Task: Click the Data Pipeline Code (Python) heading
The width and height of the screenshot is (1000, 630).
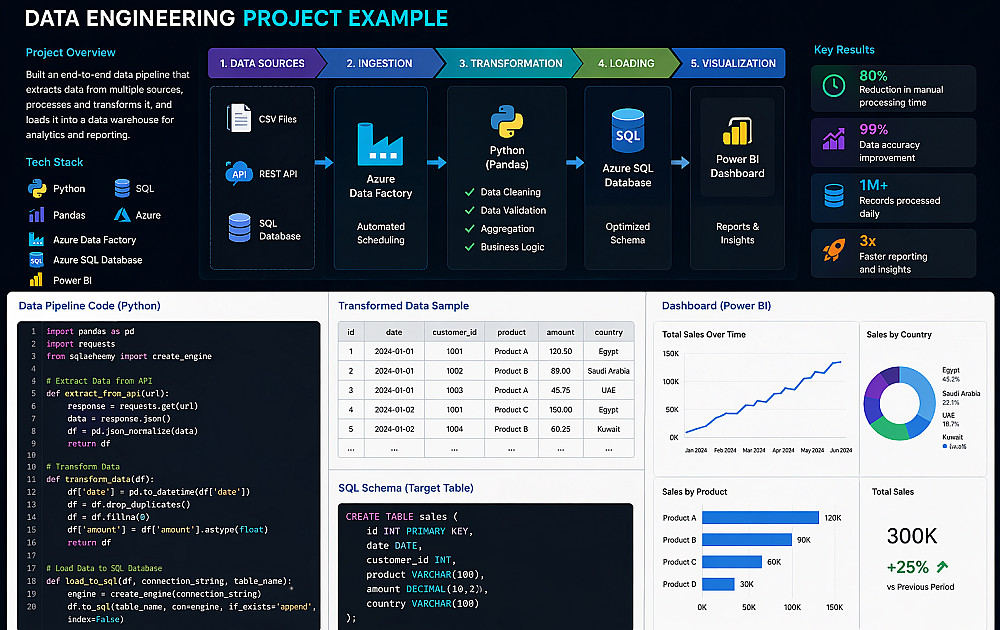Action: point(89,305)
